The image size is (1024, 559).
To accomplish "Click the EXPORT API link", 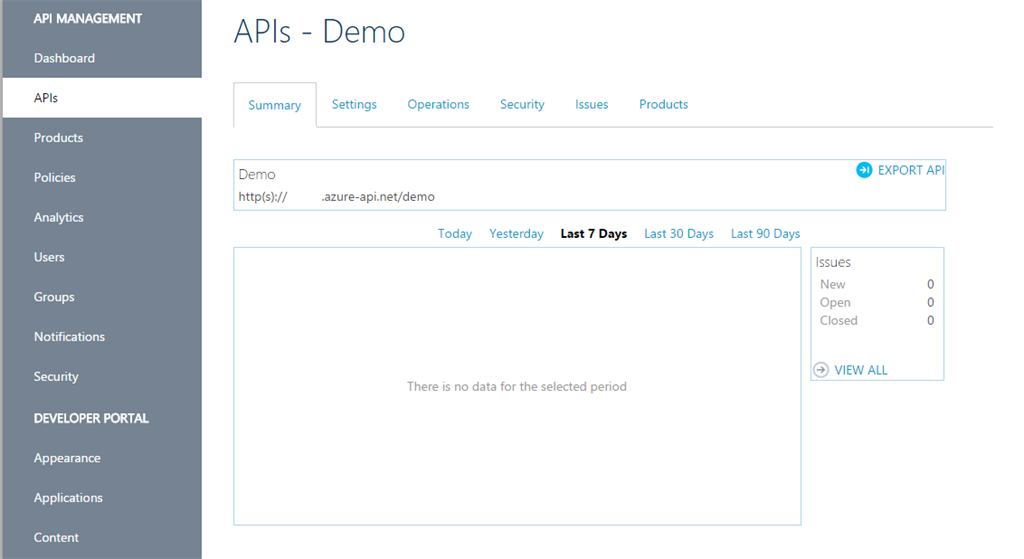I will point(910,170).
